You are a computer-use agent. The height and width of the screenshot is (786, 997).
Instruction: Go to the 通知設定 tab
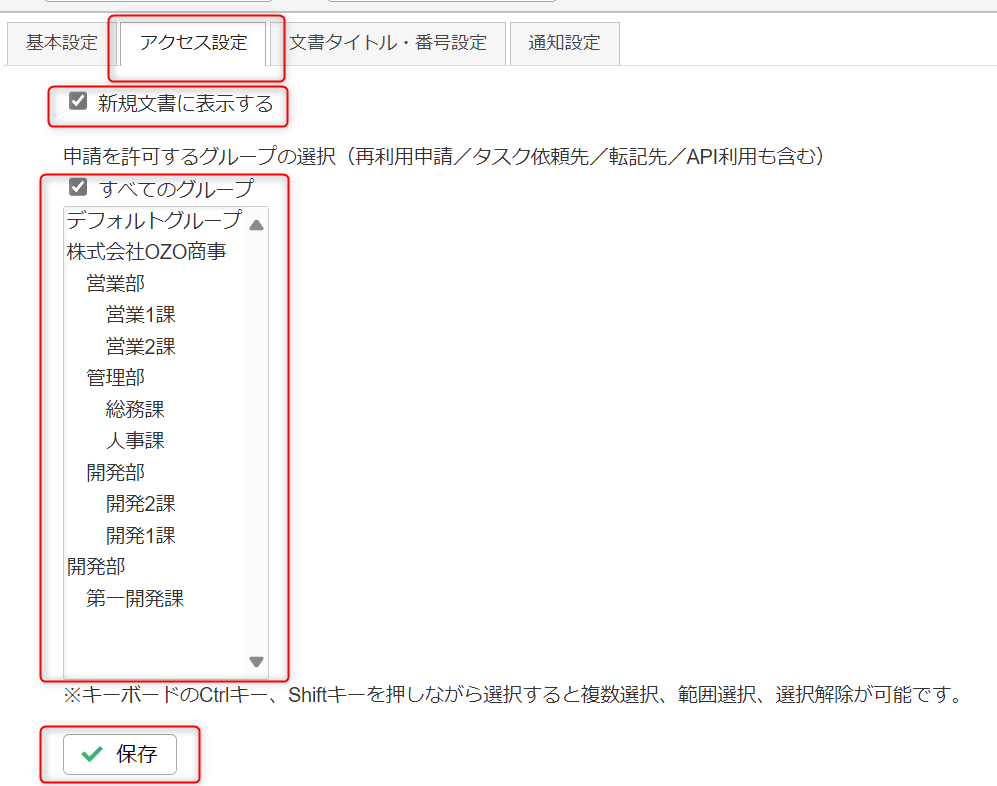coord(564,43)
